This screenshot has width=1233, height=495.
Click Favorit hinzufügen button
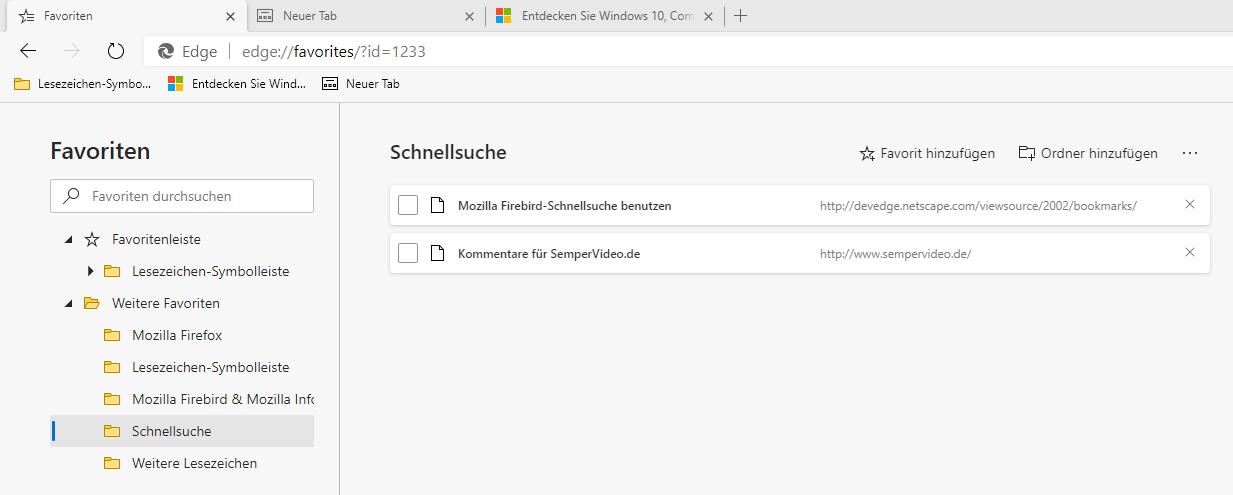(927, 153)
